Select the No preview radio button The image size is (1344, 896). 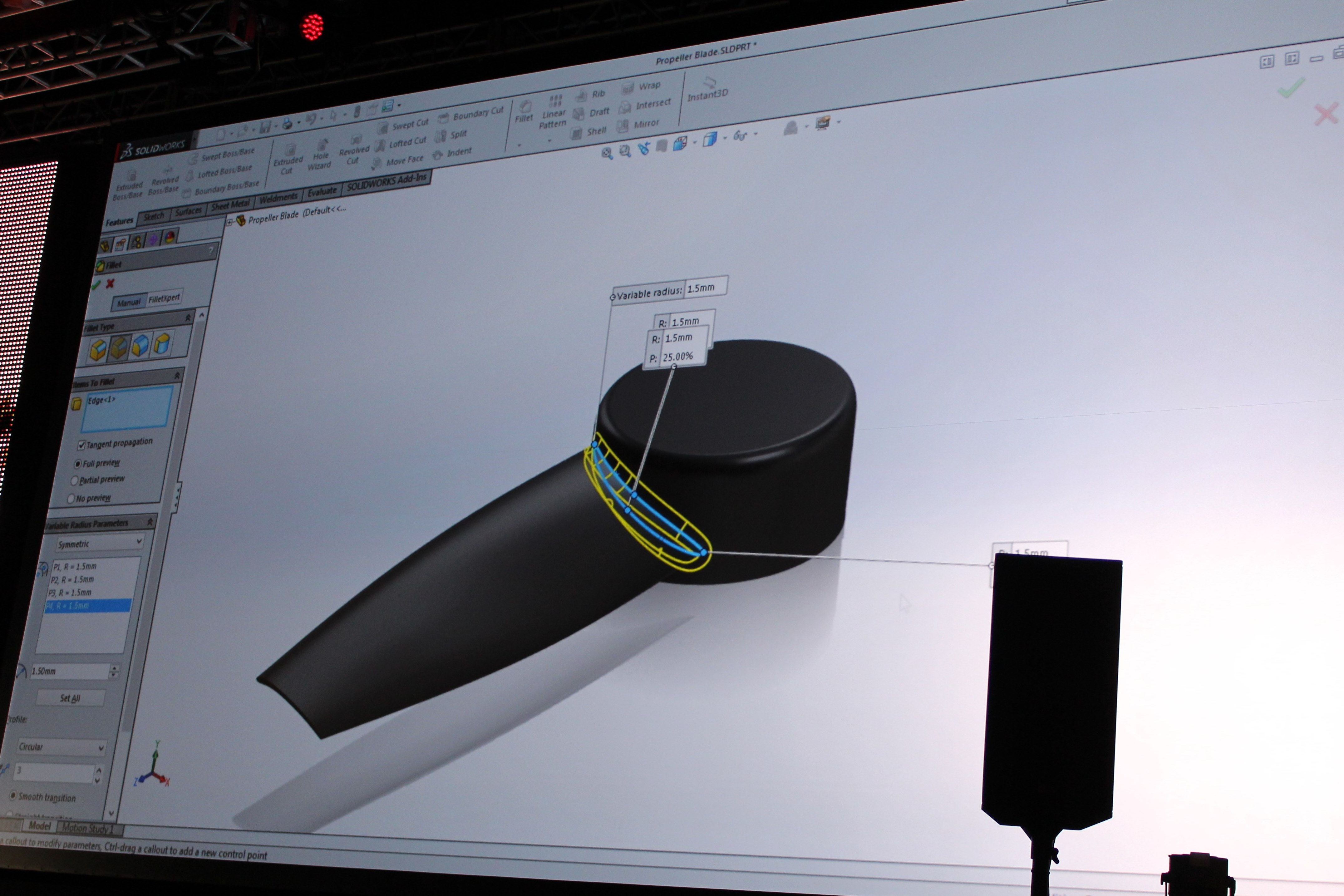[x=71, y=499]
